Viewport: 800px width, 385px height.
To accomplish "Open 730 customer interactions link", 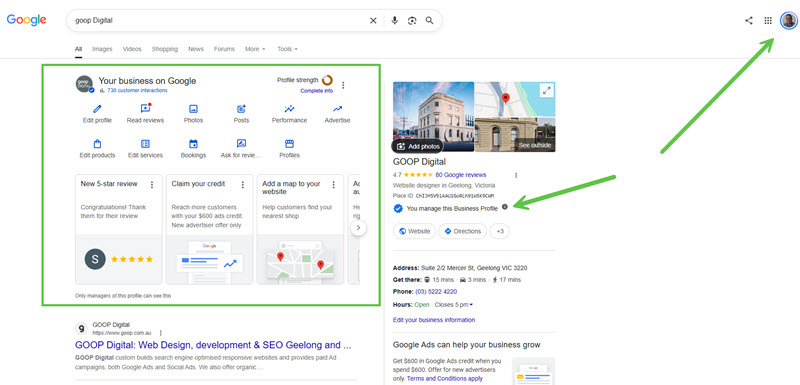I will tap(137, 90).
